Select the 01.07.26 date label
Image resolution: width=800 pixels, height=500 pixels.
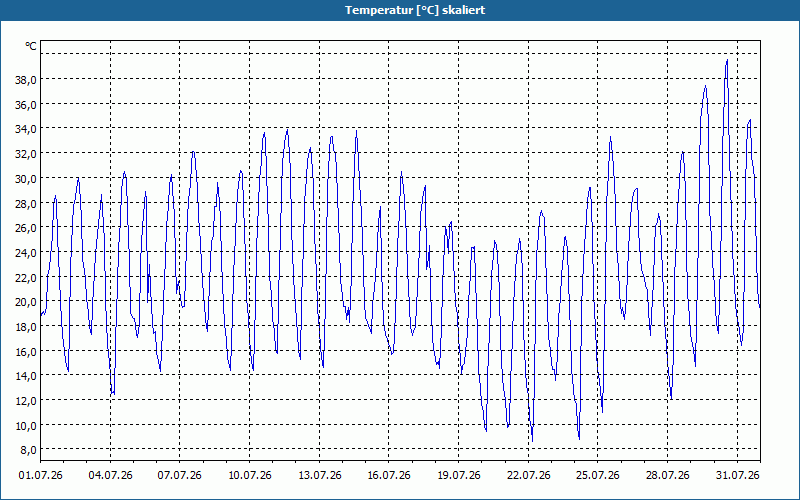[x=41, y=476]
